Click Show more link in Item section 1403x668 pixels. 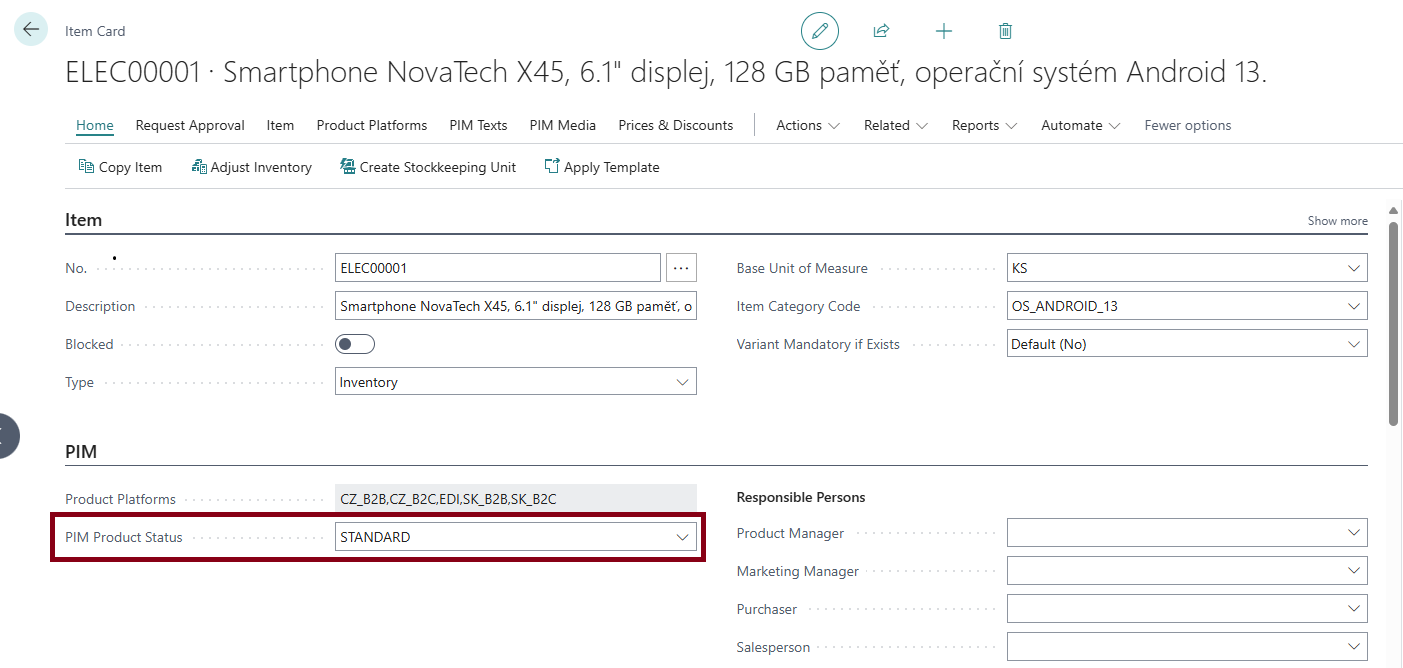[1337, 221]
